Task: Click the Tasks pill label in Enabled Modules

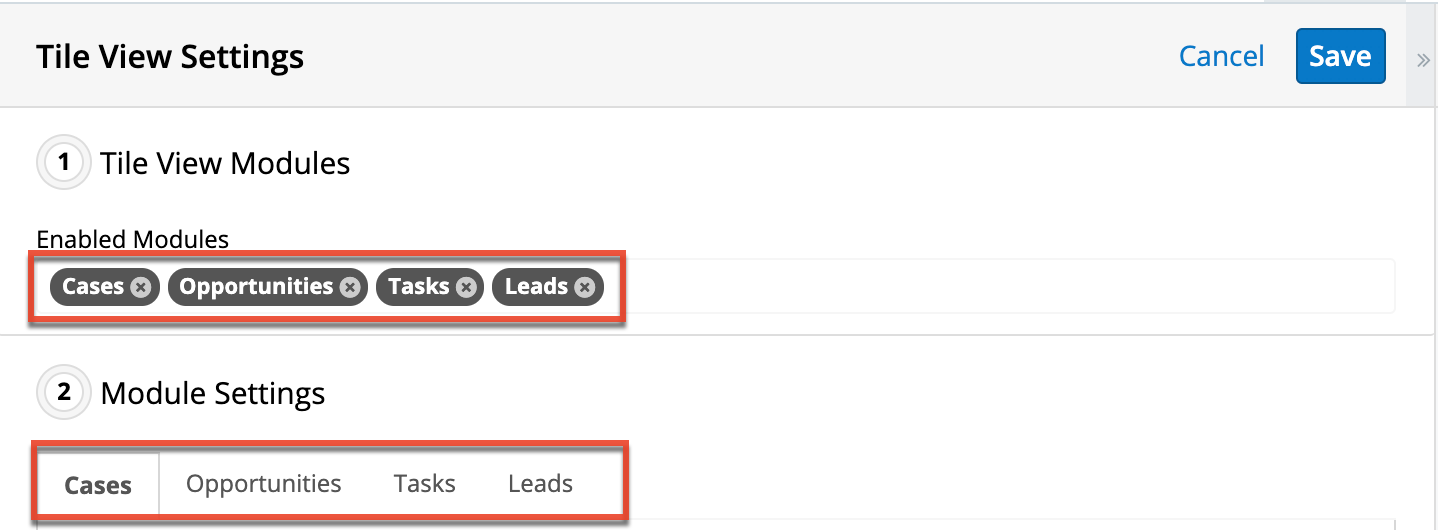Action: [x=419, y=287]
